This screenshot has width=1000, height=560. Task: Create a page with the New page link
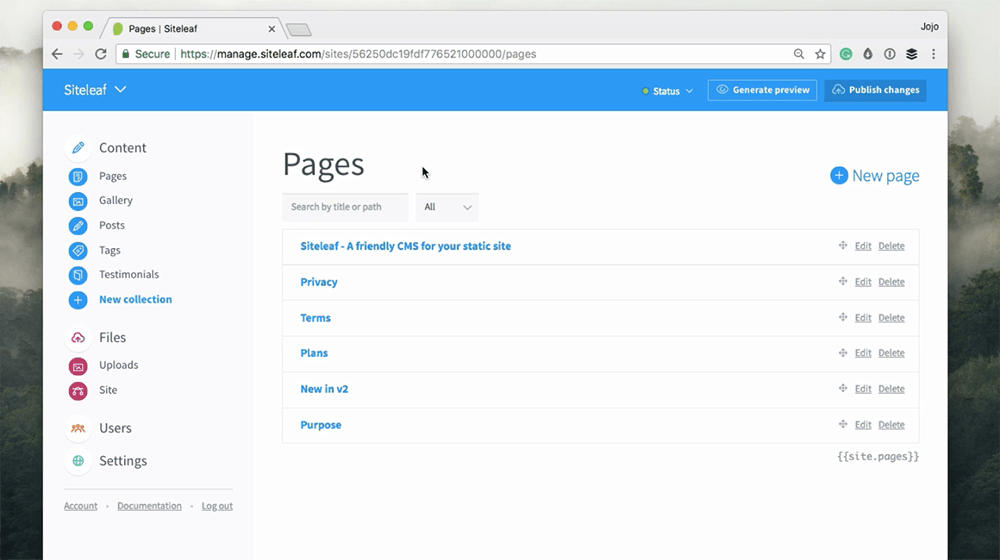click(x=875, y=176)
